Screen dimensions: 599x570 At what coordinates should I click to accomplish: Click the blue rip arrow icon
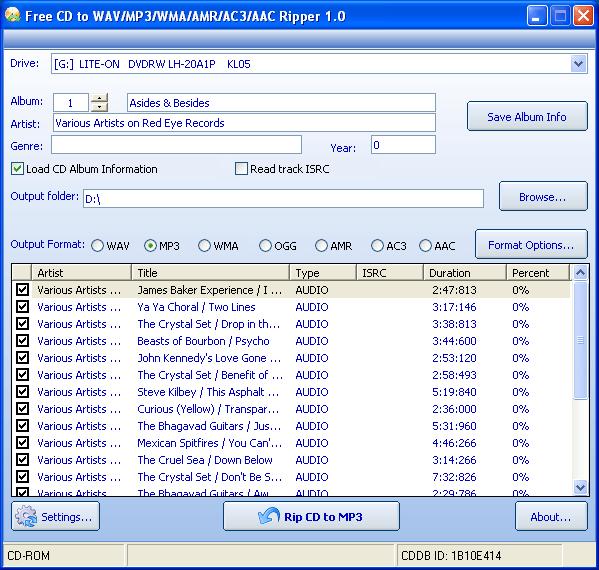coord(269,517)
